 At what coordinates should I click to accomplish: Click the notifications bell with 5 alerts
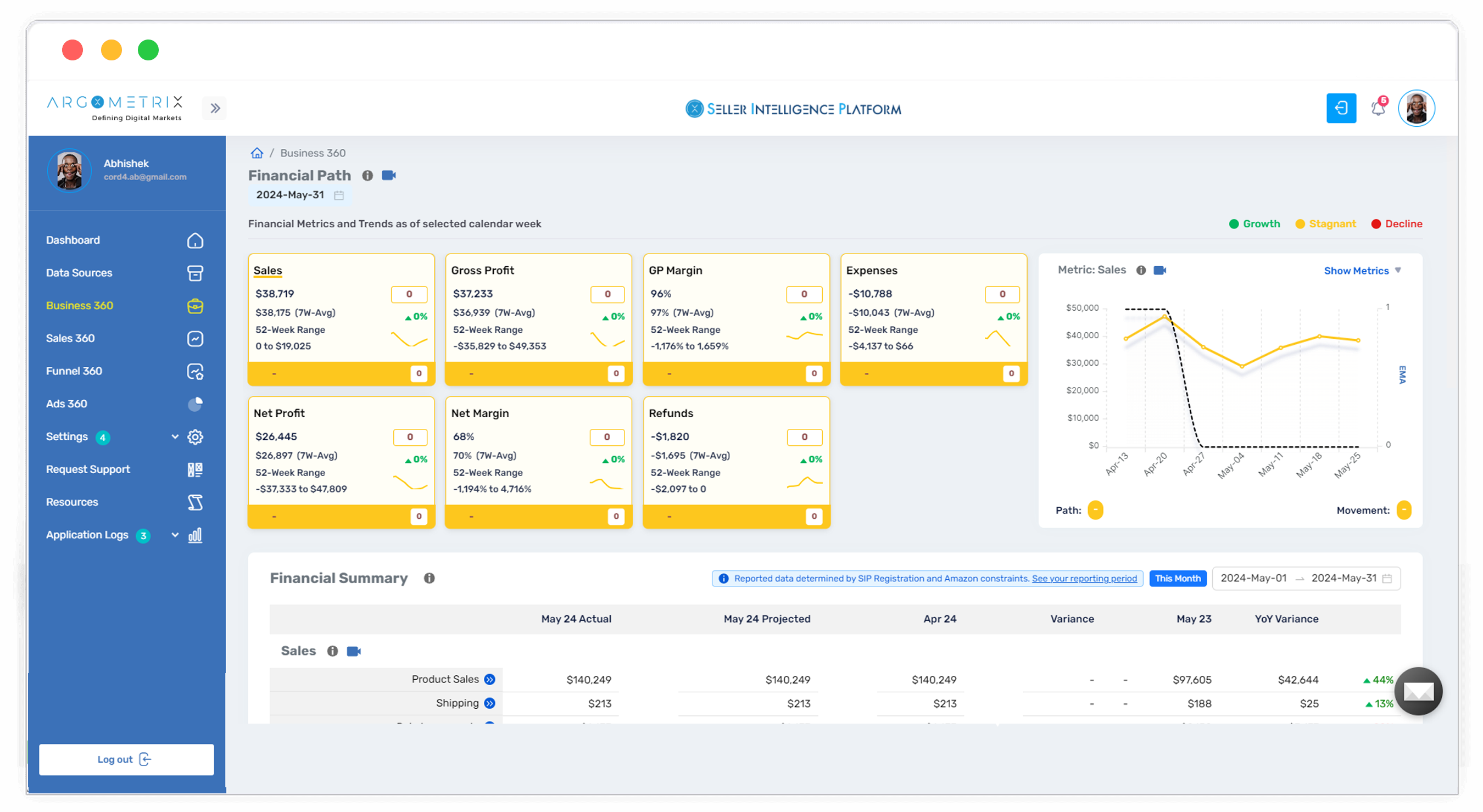pos(1378,108)
